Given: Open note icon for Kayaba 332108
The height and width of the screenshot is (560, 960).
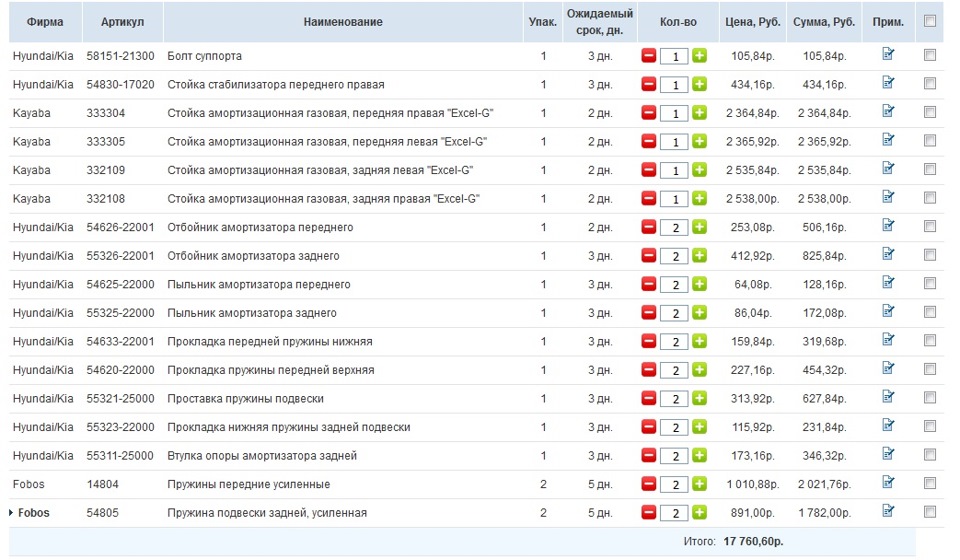Looking at the screenshot, I should [888, 196].
